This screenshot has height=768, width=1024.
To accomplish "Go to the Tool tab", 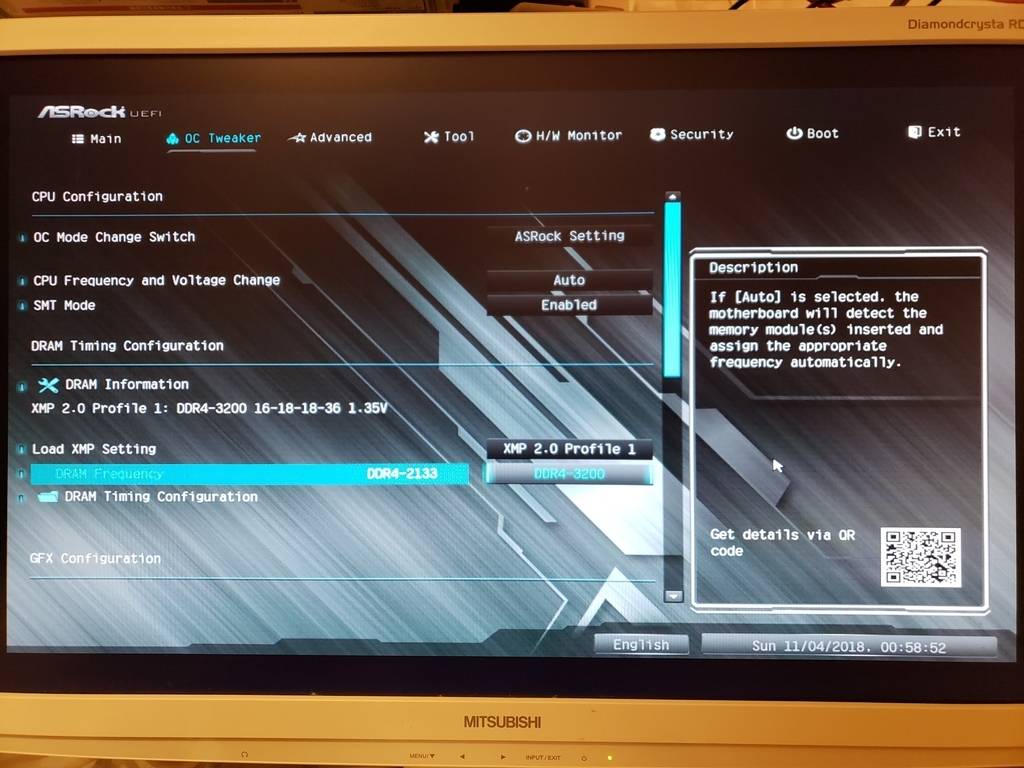I will 449,136.
